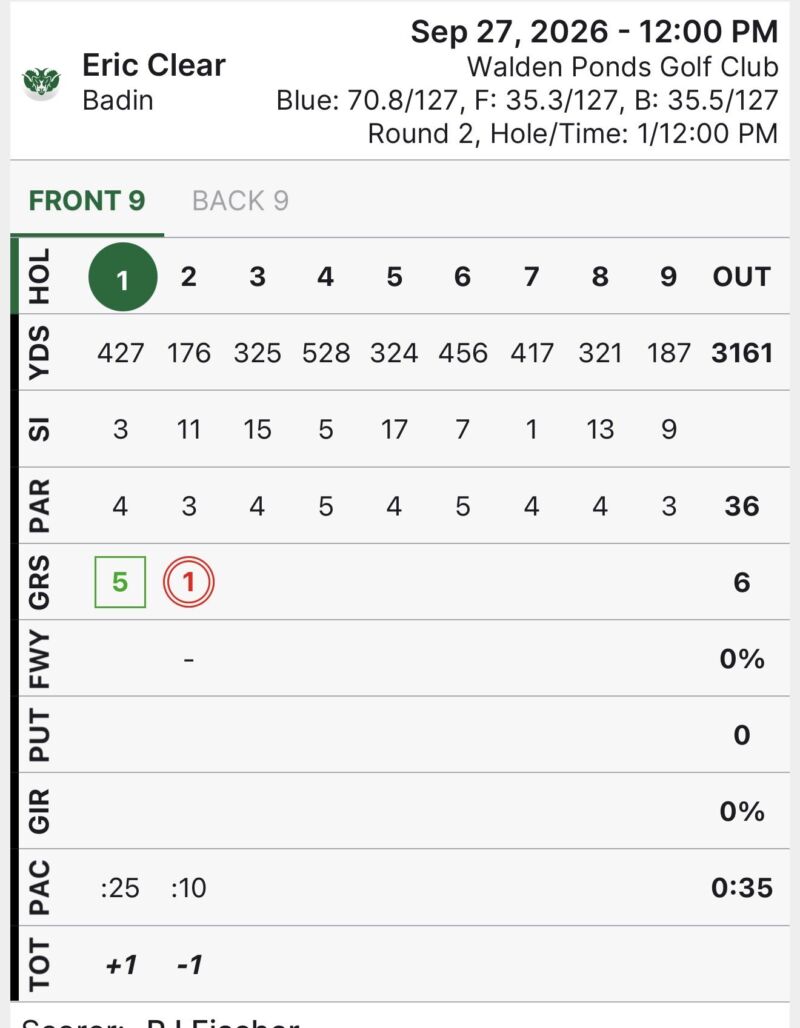
Task: Click the +1 total on hole 1
Action: click(121, 964)
